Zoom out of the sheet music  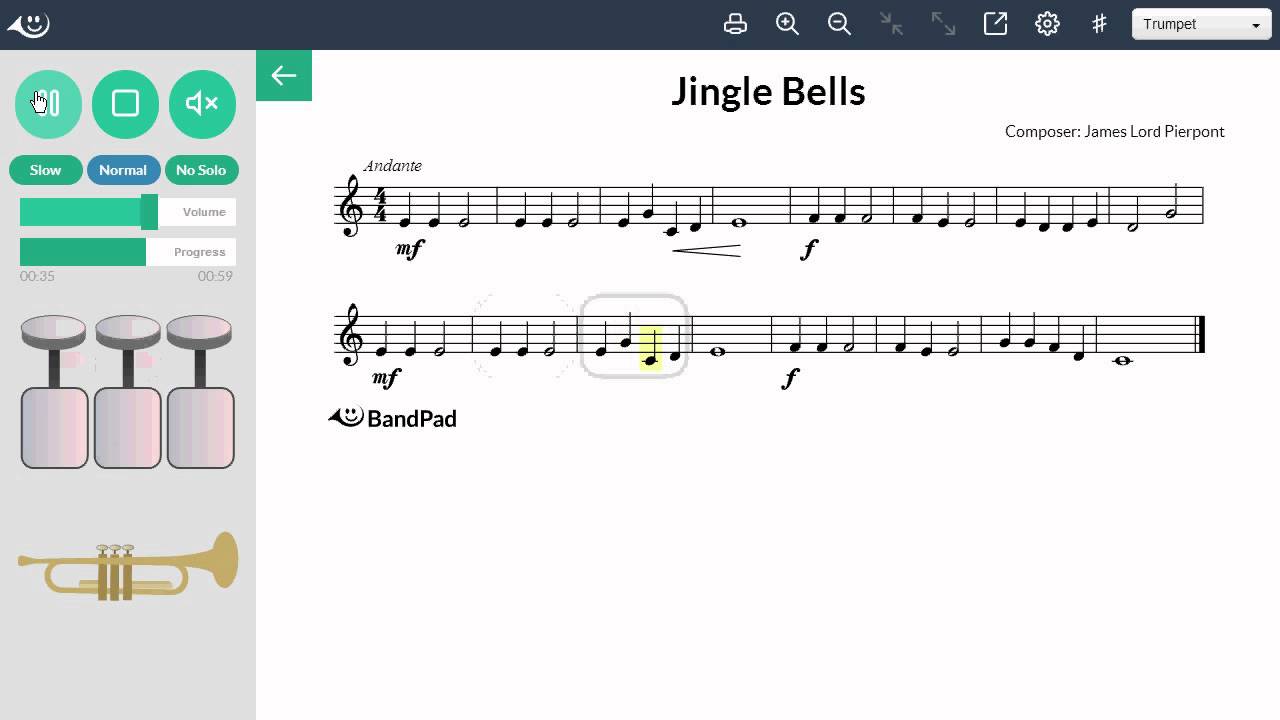pyautogui.click(x=839, y=24)
